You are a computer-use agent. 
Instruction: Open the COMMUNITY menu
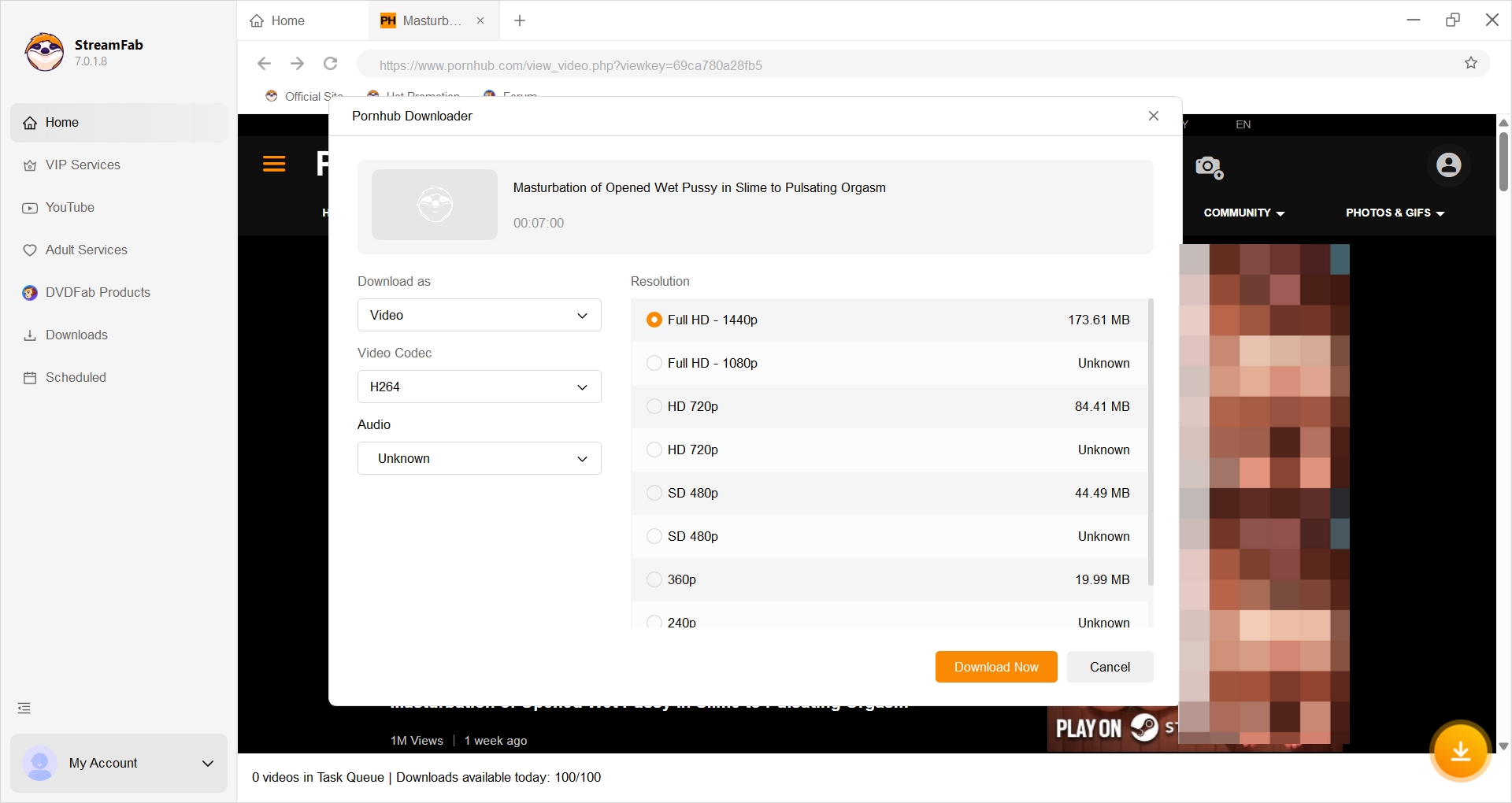coord(1243,213)
